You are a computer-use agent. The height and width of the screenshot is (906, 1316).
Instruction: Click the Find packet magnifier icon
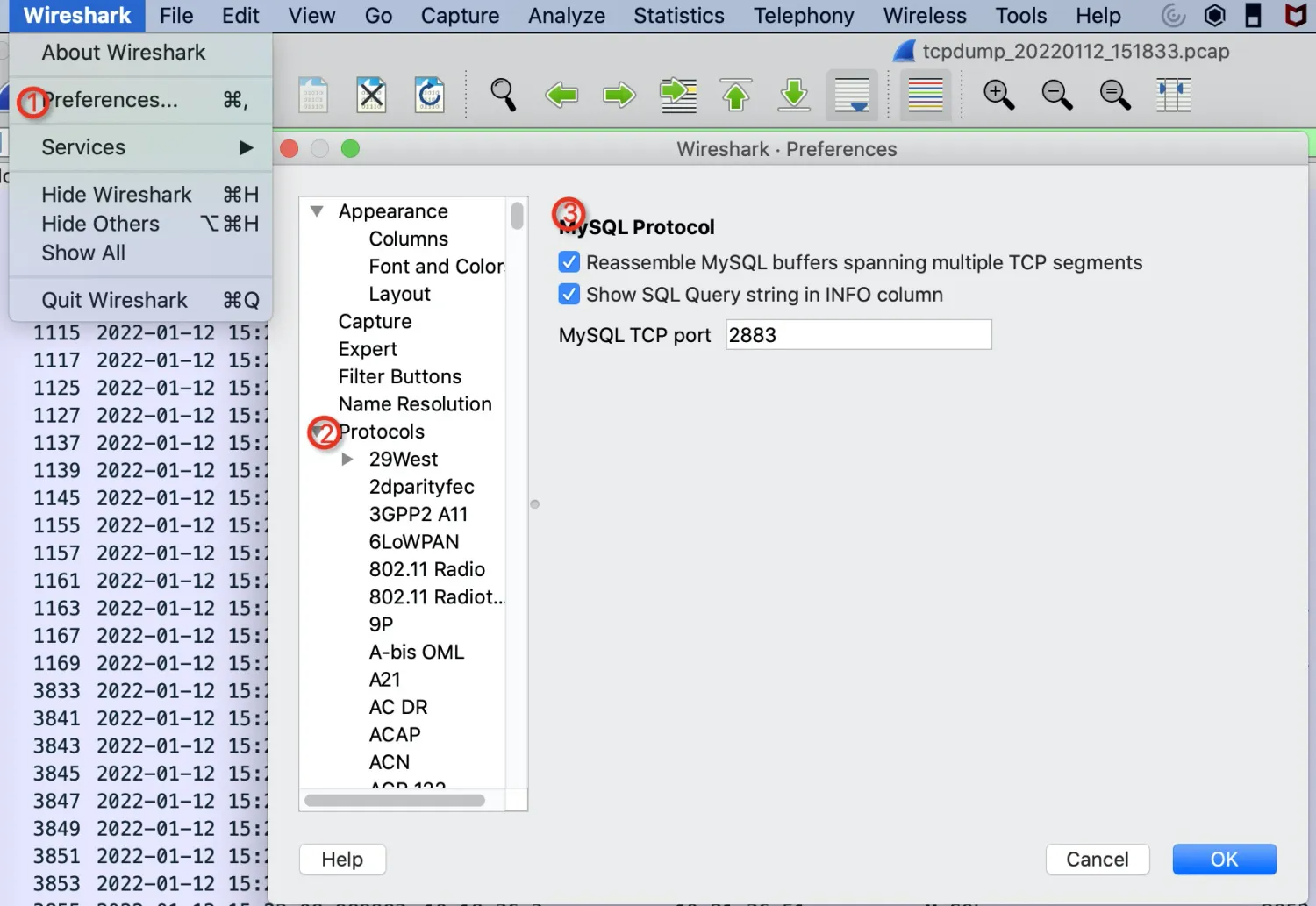pos(503,95)
